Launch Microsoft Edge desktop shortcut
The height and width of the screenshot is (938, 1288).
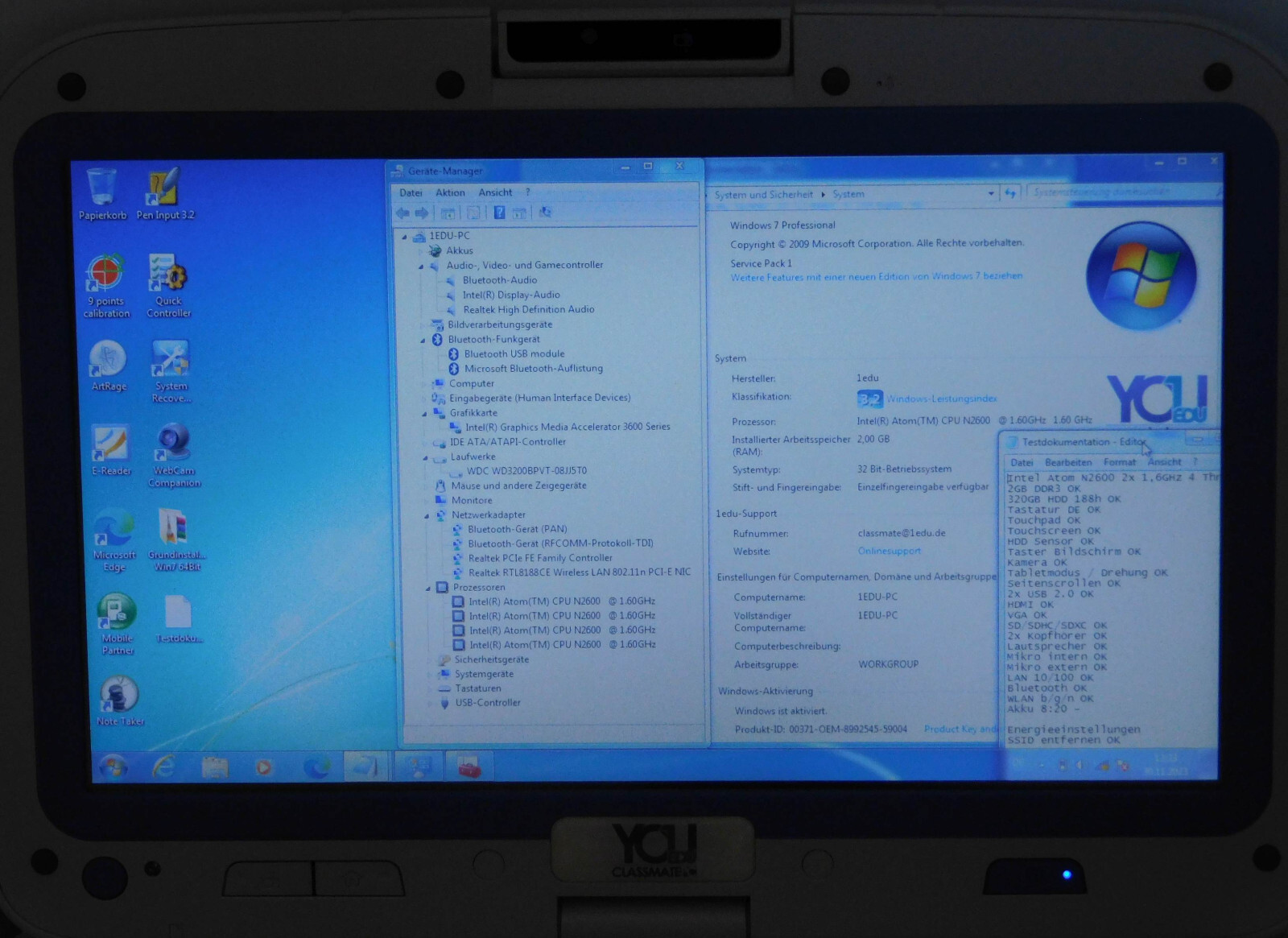click(x=114, y=539)
